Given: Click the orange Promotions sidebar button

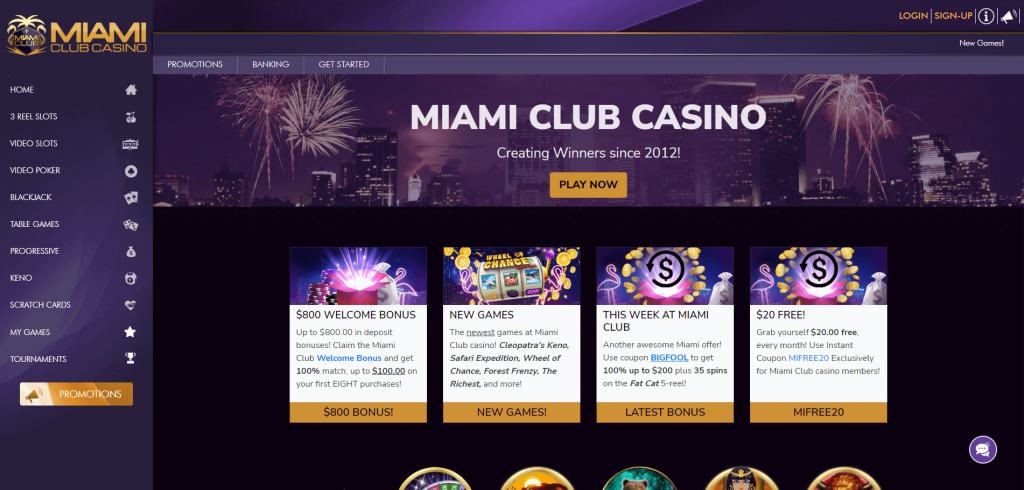Looking at the screenshot, I should click(x=76, y=394).
